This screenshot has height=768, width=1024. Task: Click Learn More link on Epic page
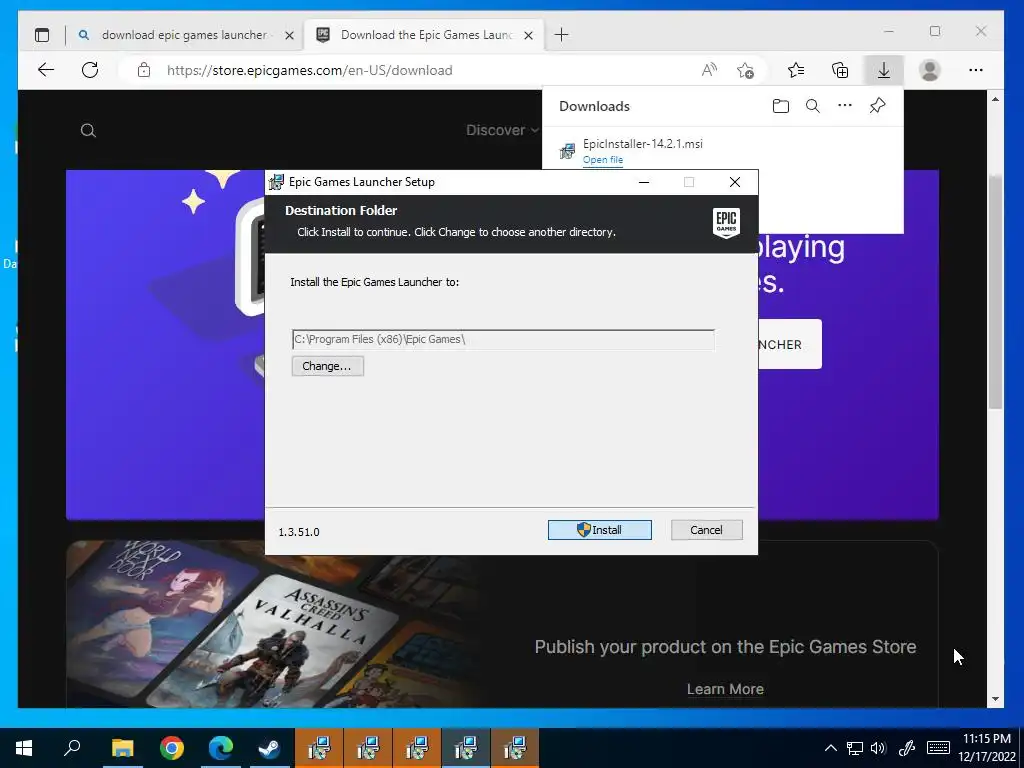click(x=725, y=689)
